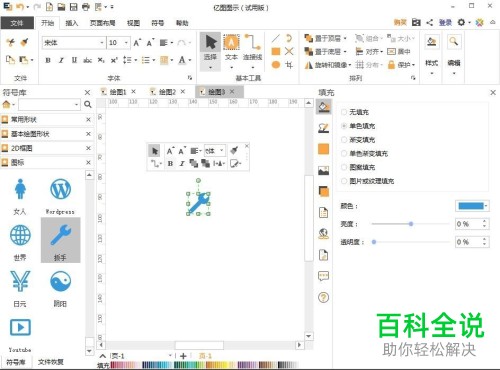Click the 女人 woman symbol
The image size is (500, 370).
(20, 196)
